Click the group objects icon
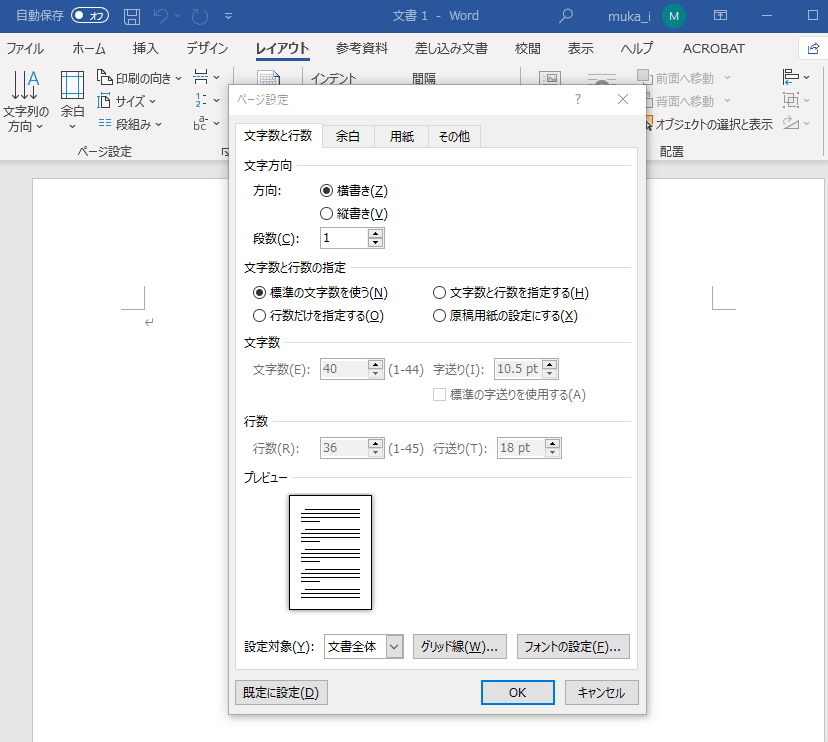 pyautogui.click(x=795, y=100)
